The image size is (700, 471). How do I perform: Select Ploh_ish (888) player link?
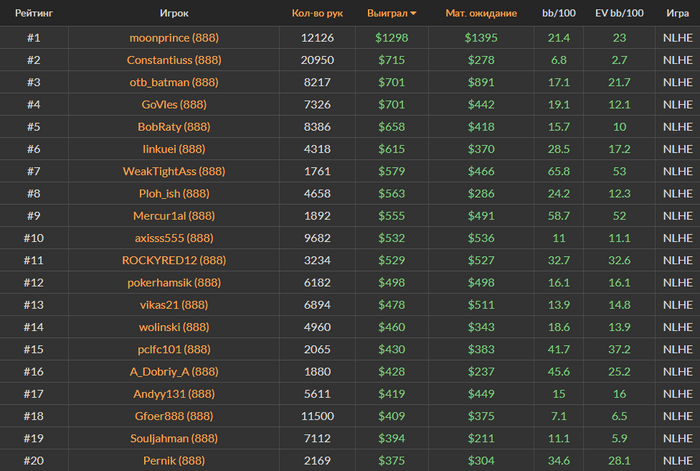(x=174, y=194)
